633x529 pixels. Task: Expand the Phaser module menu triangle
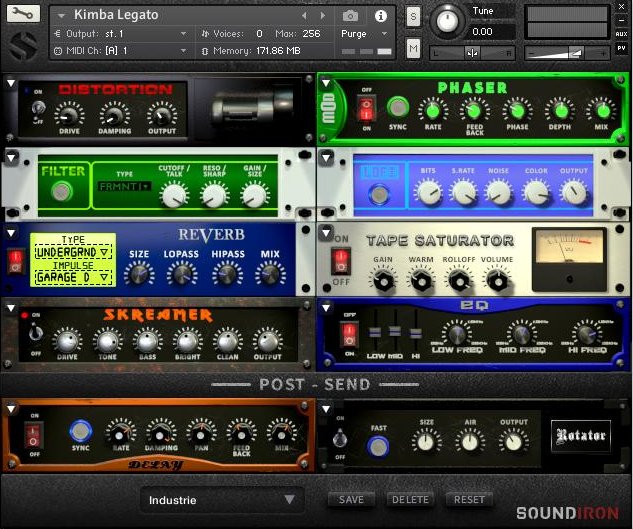pos(326,83)
